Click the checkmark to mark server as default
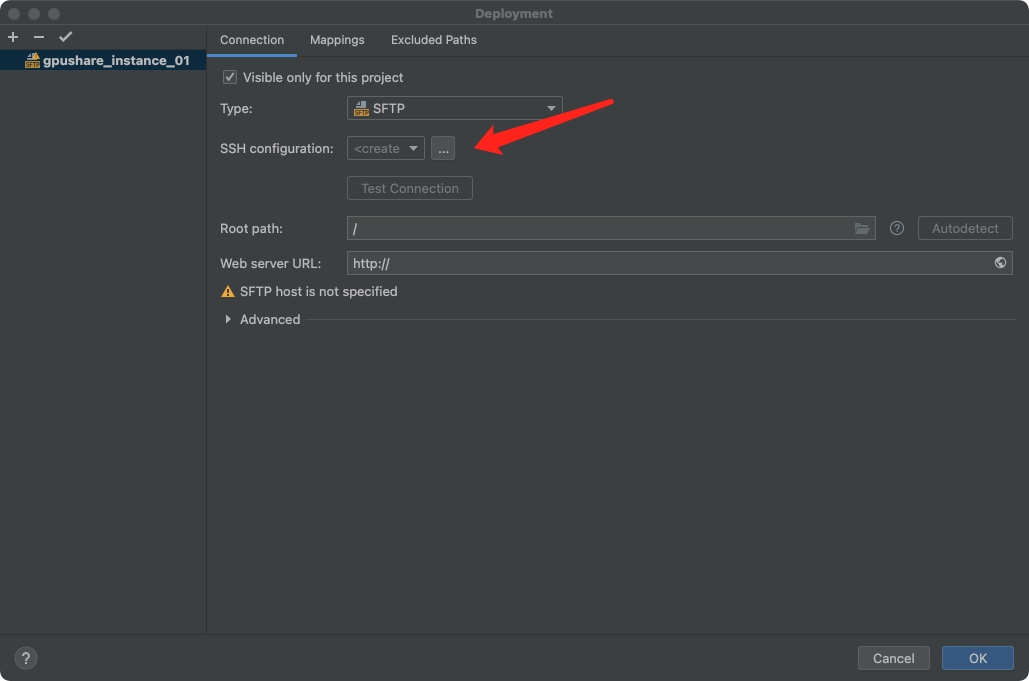This screenshot has height=681, width=1029. [x=66, y=36]
